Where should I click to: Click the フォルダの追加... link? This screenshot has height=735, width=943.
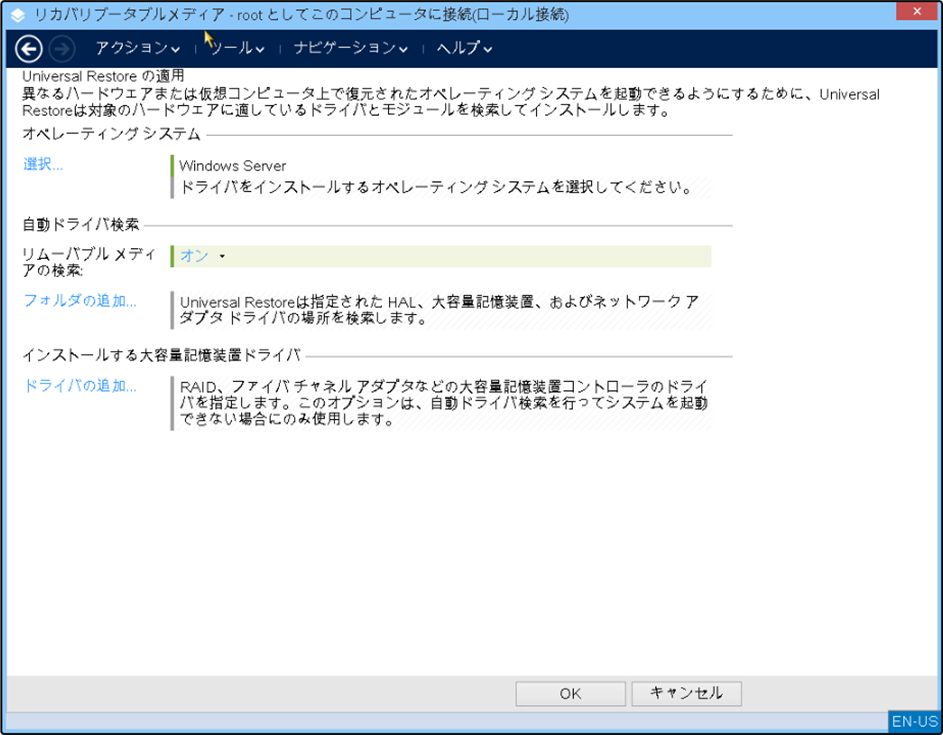click(80, 300)
